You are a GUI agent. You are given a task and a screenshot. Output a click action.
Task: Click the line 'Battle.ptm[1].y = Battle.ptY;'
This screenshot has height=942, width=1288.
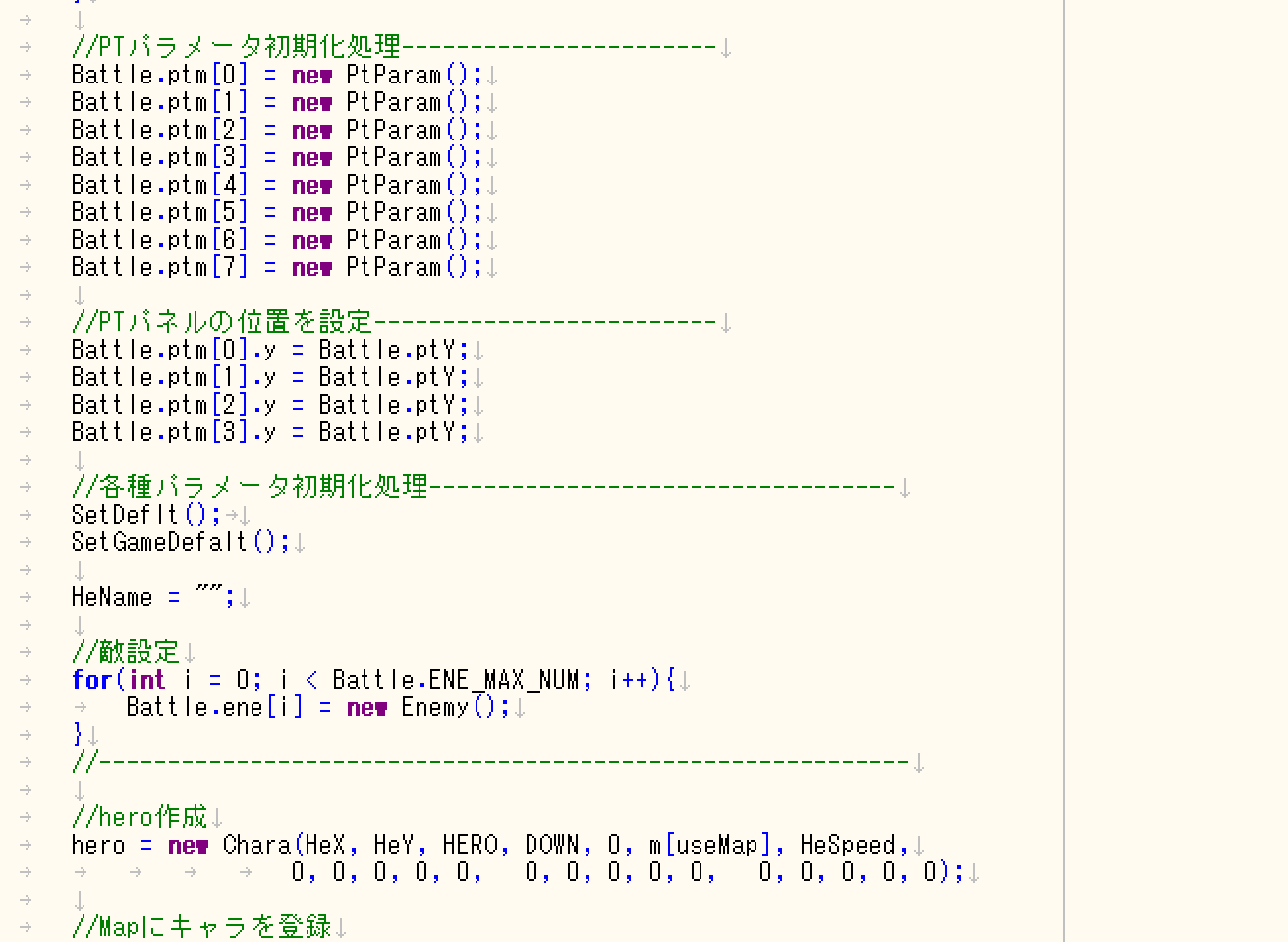(270, 377)
